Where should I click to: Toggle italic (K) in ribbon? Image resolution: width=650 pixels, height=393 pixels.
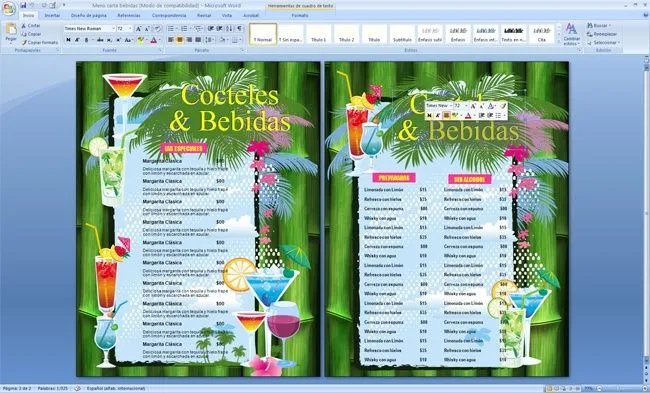pyautogui.click(x=77, y=40)
